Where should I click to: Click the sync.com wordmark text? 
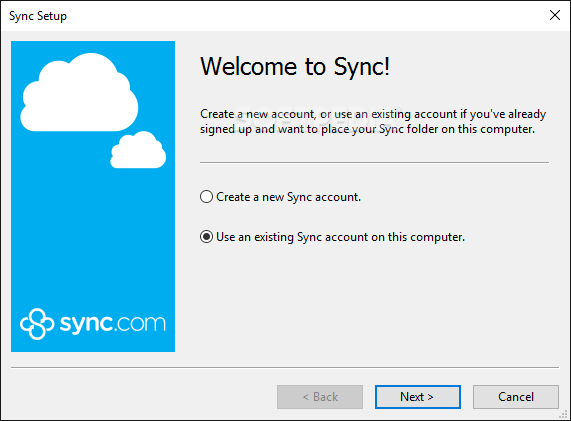113,323
